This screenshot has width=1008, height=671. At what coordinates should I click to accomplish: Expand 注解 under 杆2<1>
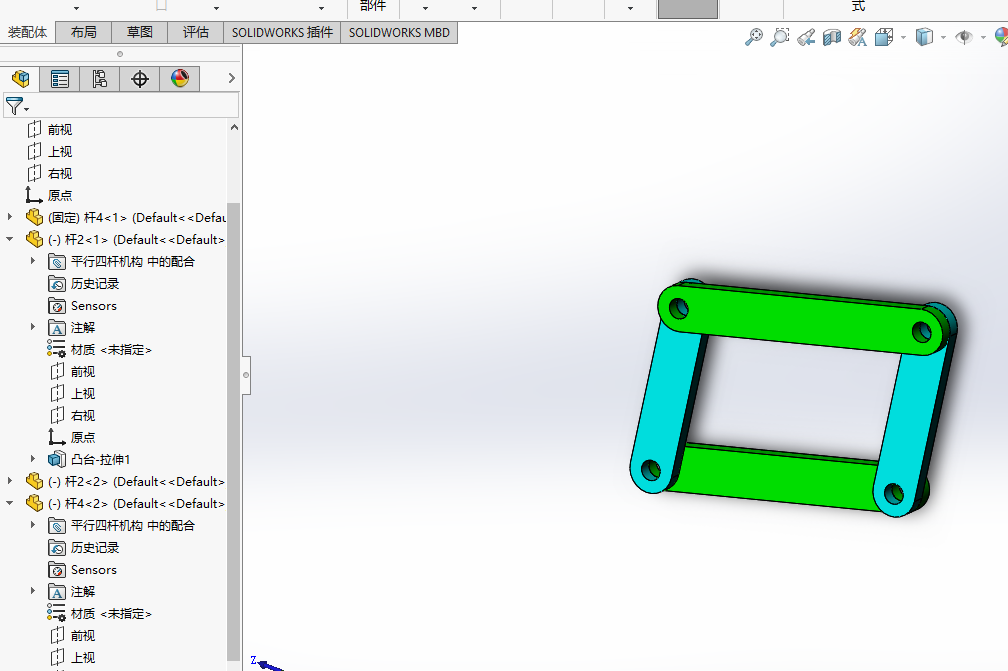(x=33, y=327)
